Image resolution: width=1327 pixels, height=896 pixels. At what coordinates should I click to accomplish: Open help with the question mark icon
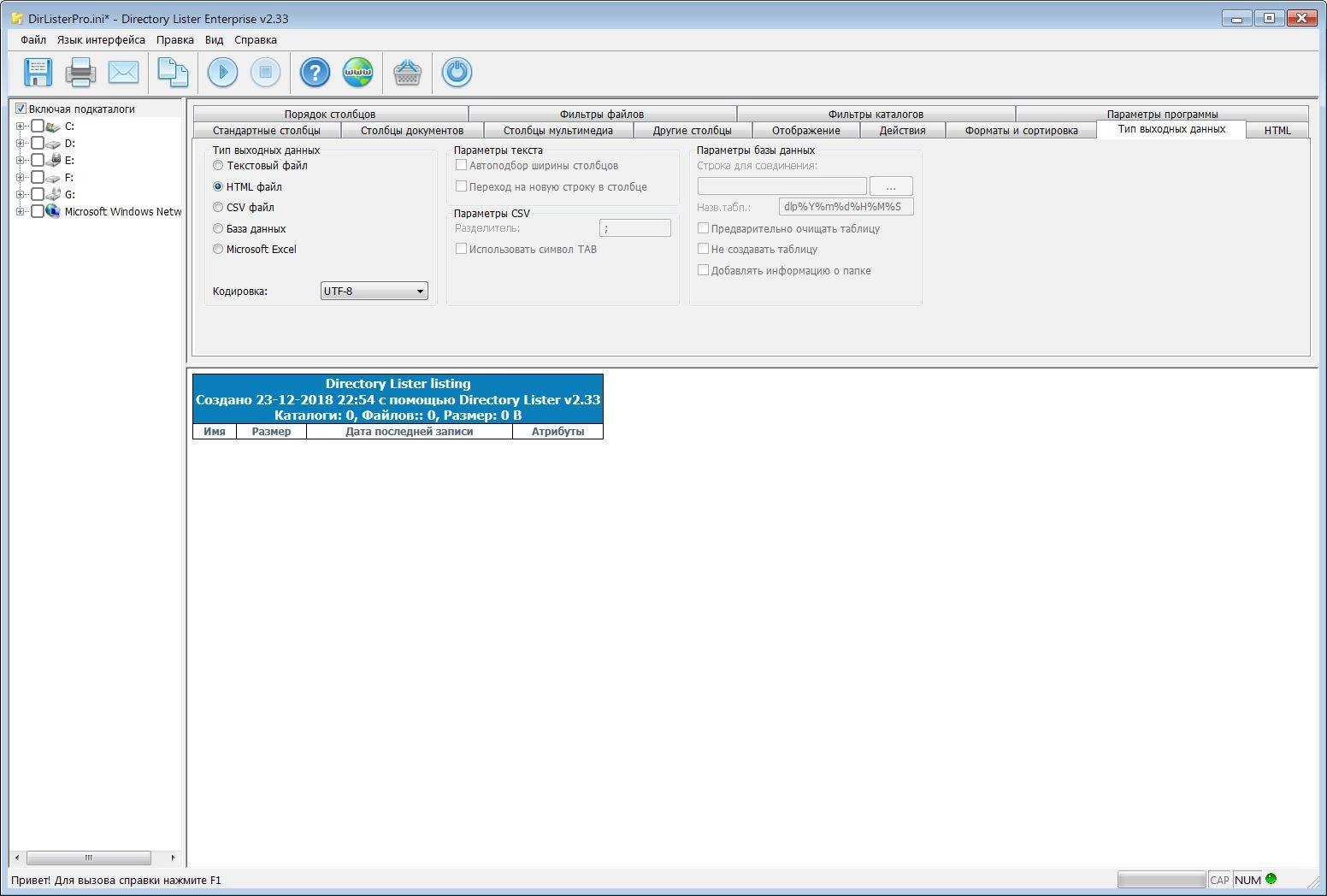coord(315,73)
